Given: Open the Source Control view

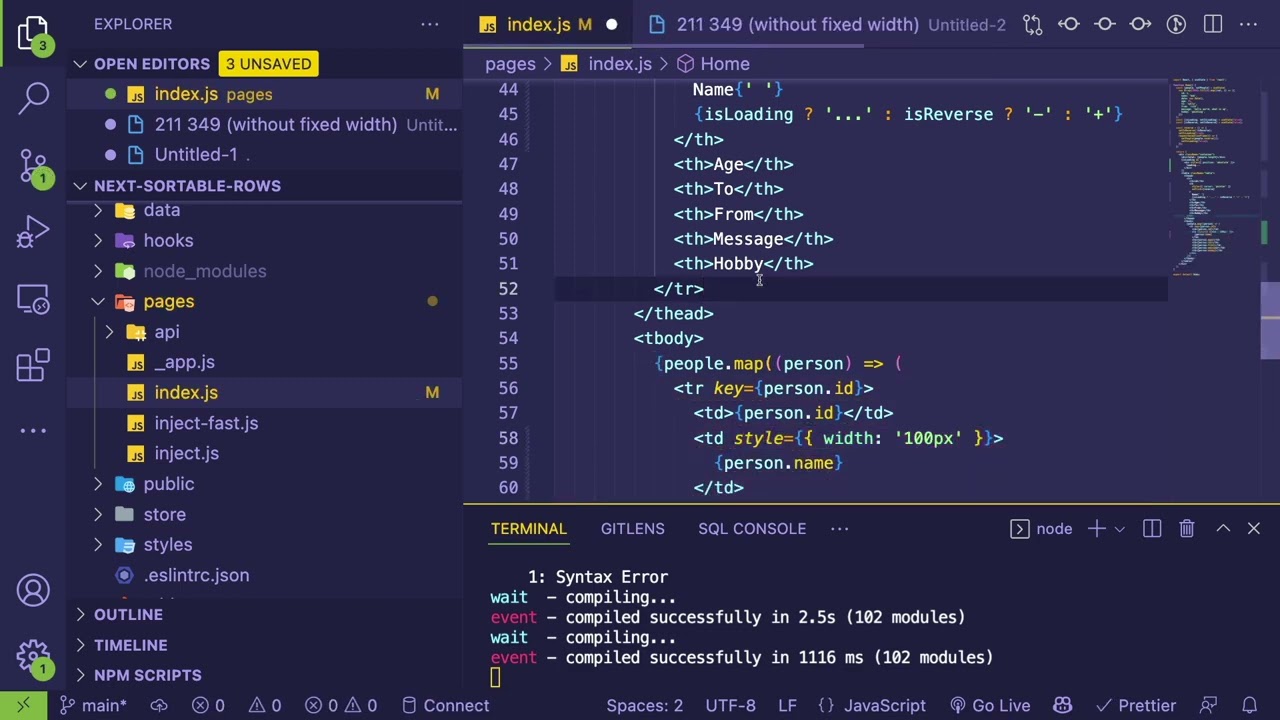Looking at the screenshot, I should pos(33,166).
